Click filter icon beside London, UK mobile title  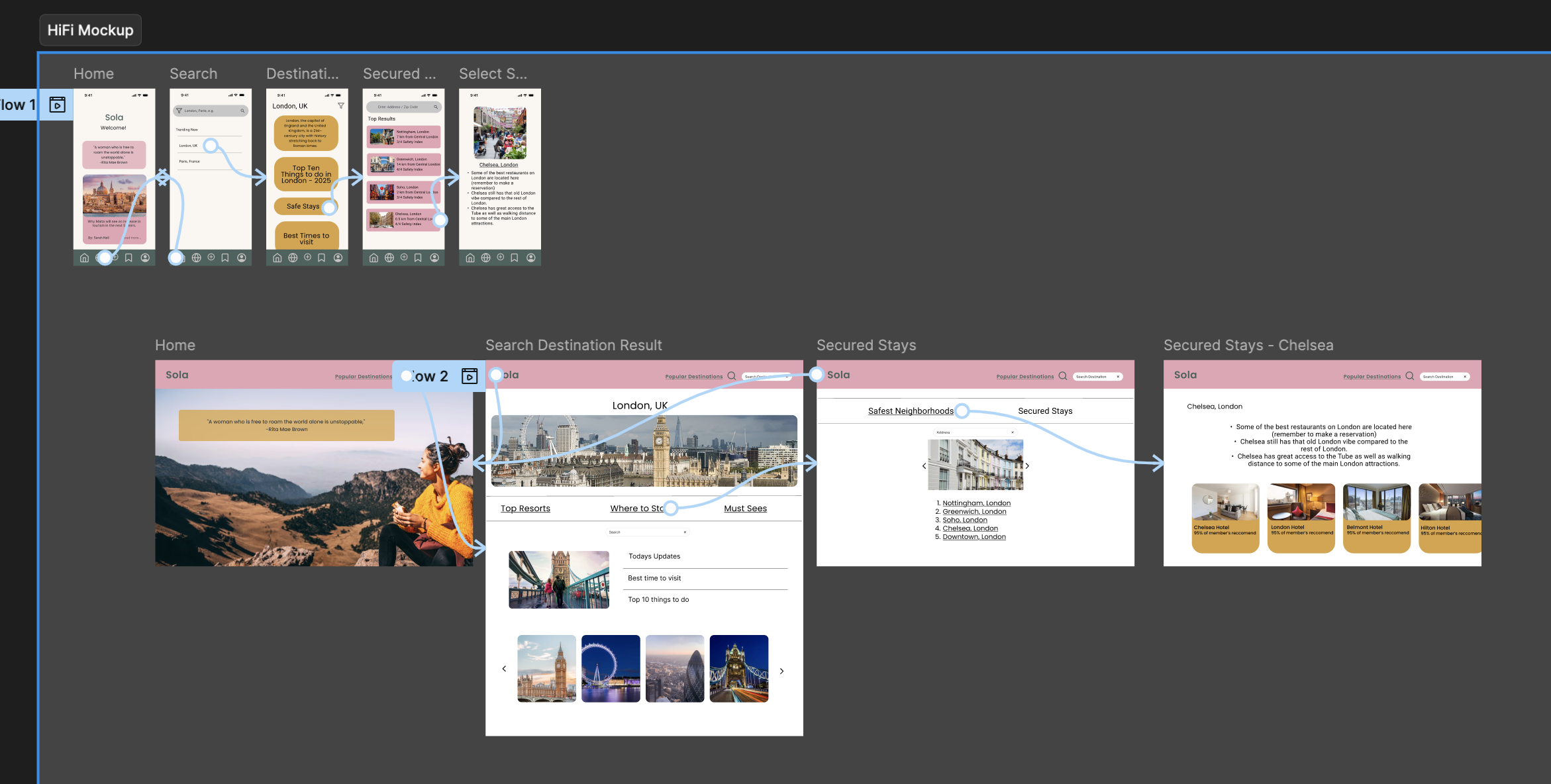point(341,106)
